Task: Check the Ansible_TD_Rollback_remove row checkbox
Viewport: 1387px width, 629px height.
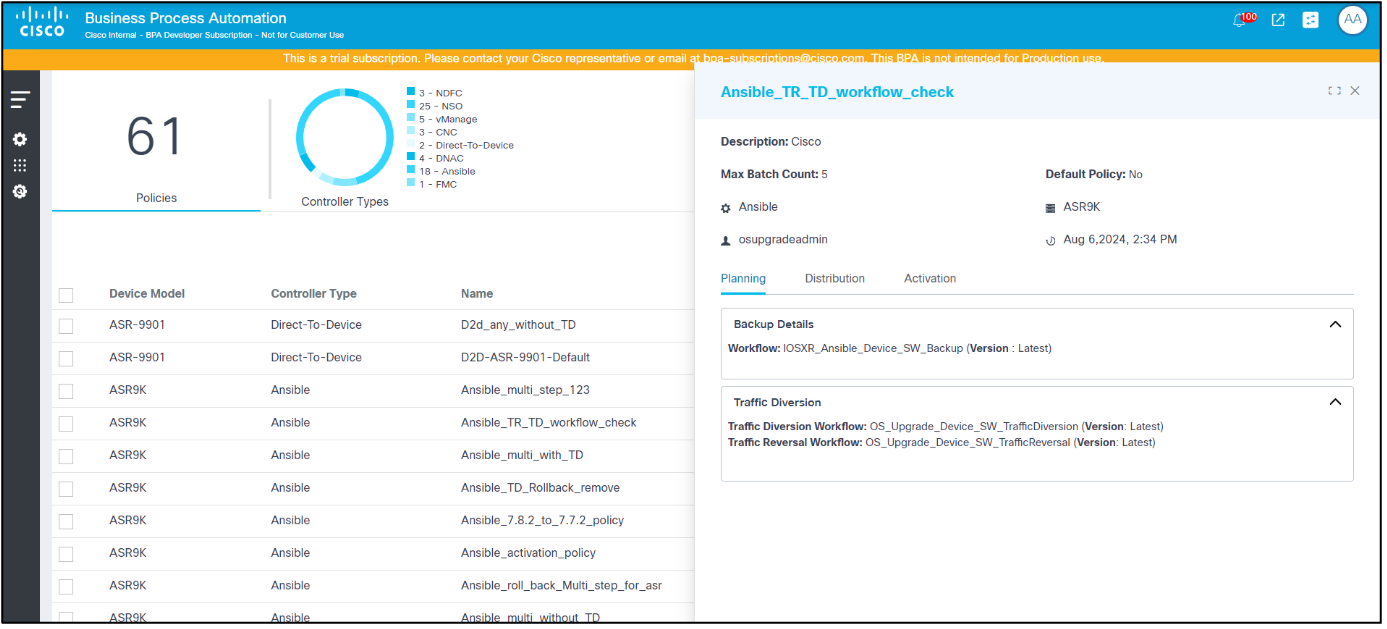Action: coord(66,489)
